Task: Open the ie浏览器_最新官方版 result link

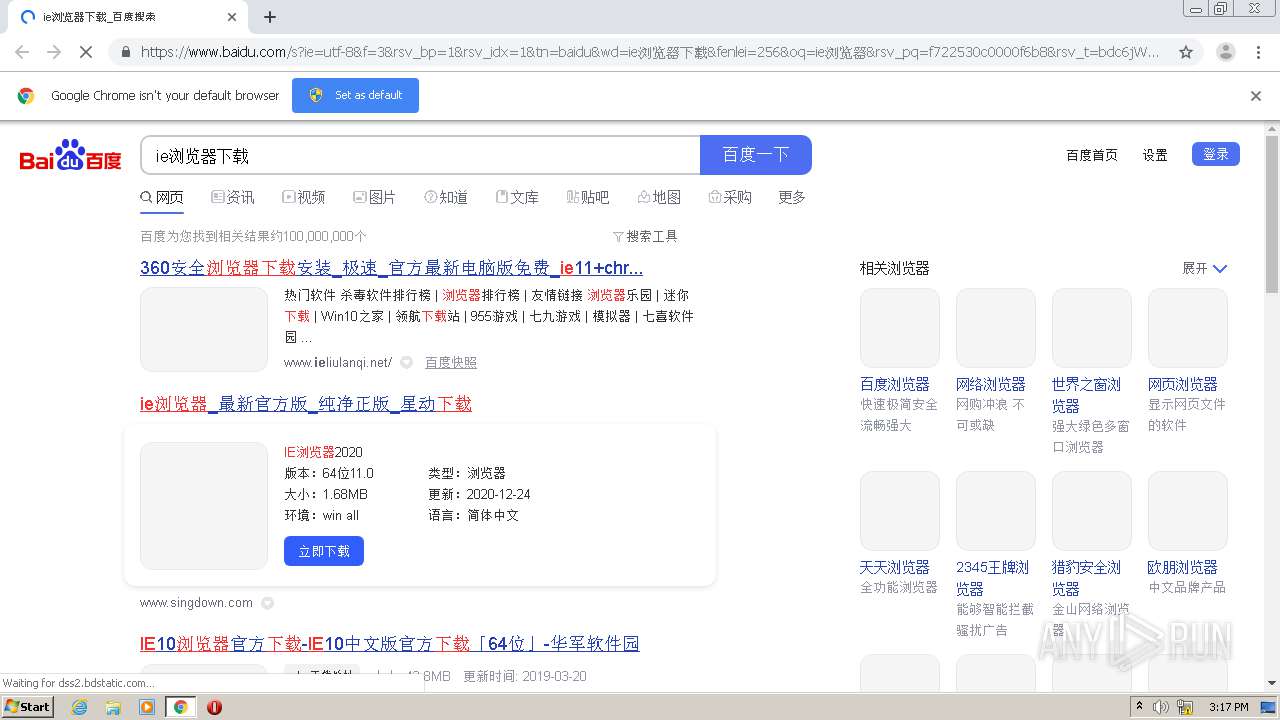Action: (x=306, y=404)
